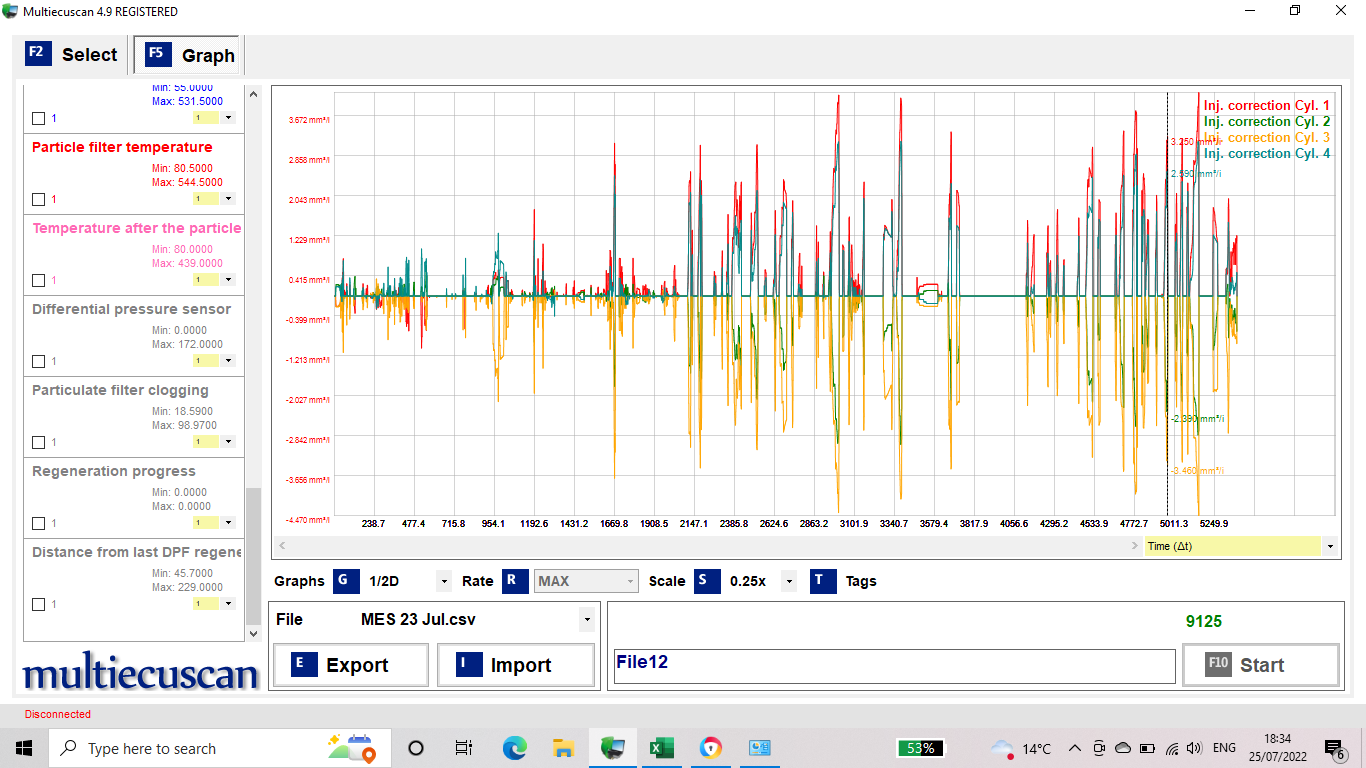Image resolution: width=1366 pixels, height=768 pixels.
Task: Click the Inj. correction Cyl. 4 legend
Action: (x=1267, y=154)
